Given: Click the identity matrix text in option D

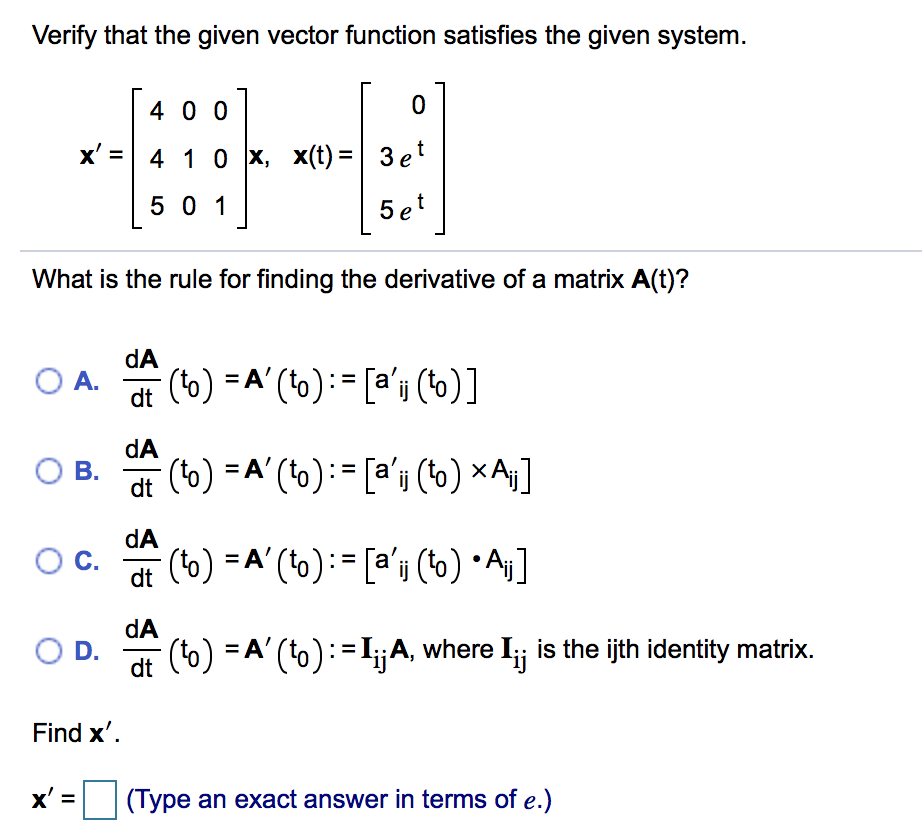Looking at the screenshot, I should [650, 650].
